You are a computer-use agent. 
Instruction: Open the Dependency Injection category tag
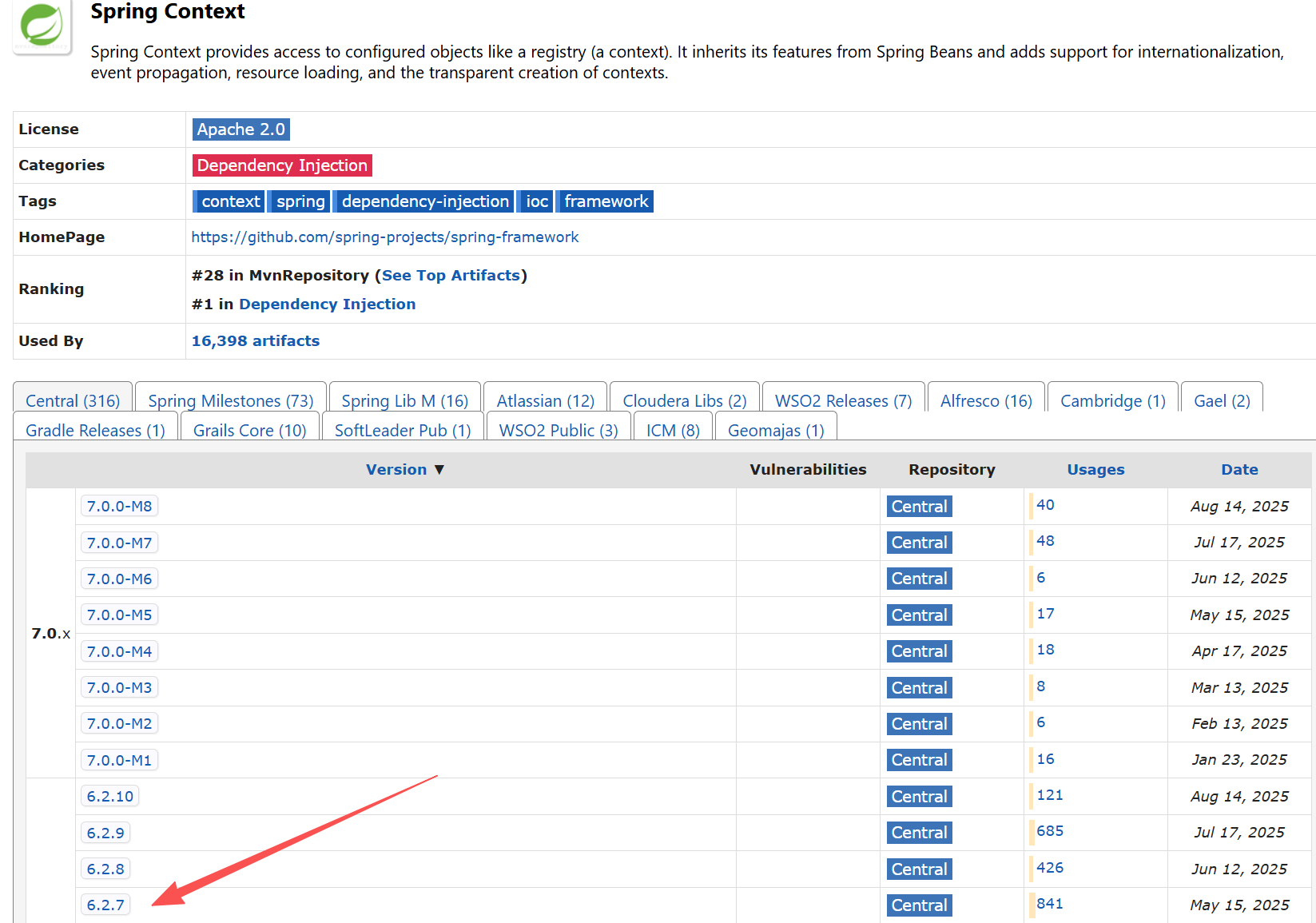(282, 165)
